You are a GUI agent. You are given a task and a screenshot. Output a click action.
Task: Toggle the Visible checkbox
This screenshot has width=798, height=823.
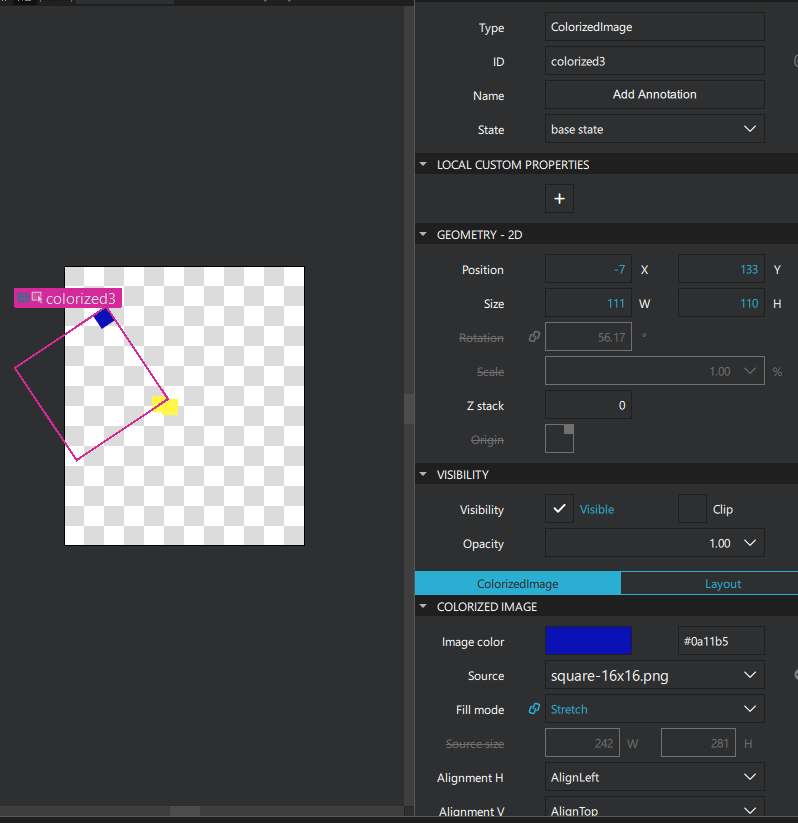coord(559,509)
